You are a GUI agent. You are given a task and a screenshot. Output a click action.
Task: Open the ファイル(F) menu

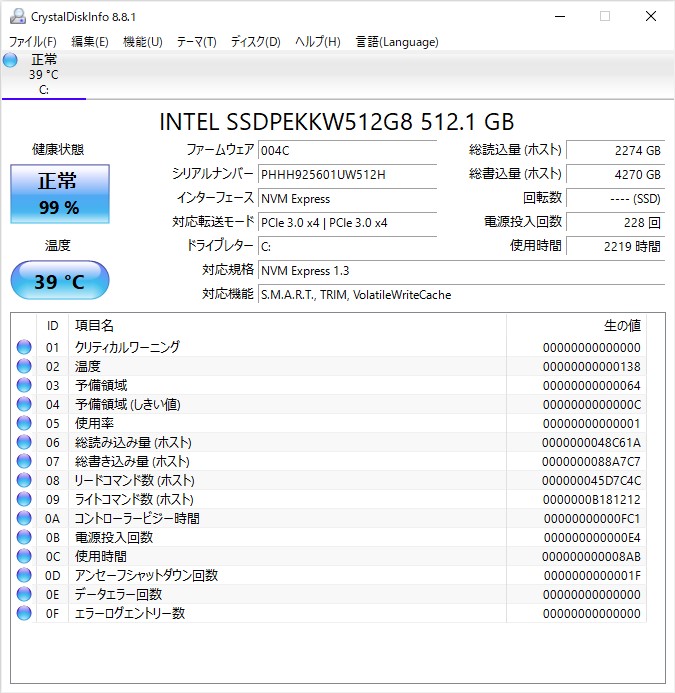(33, 42)
